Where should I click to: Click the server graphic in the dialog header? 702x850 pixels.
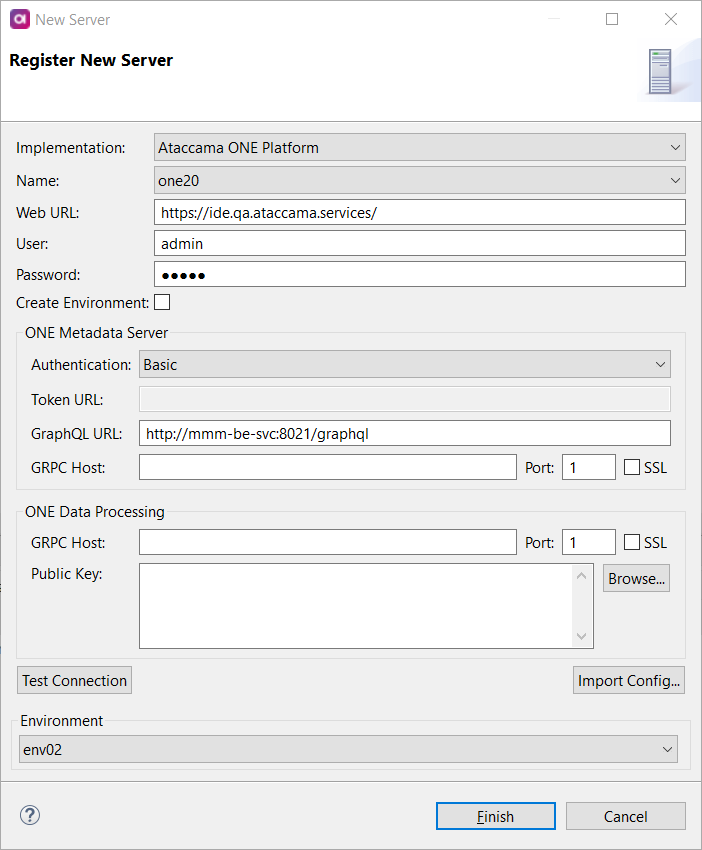pos(661,71)
